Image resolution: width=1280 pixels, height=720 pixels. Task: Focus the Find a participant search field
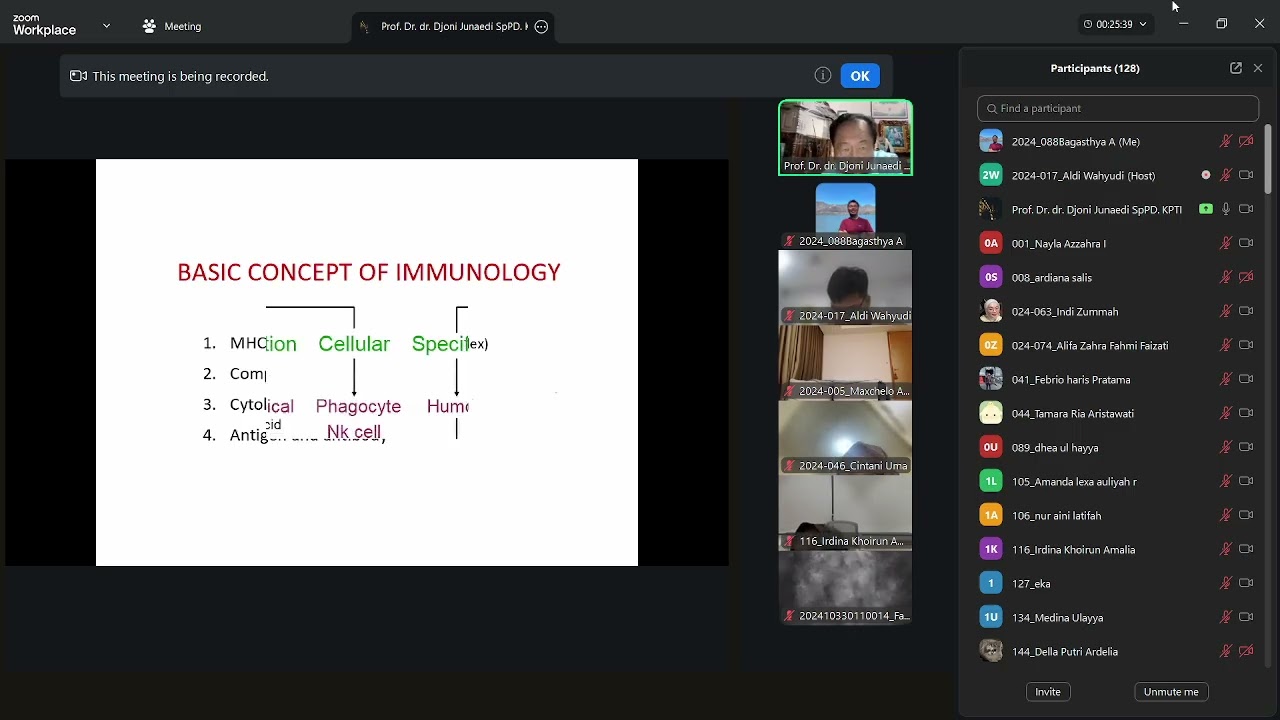point(1118,108)
